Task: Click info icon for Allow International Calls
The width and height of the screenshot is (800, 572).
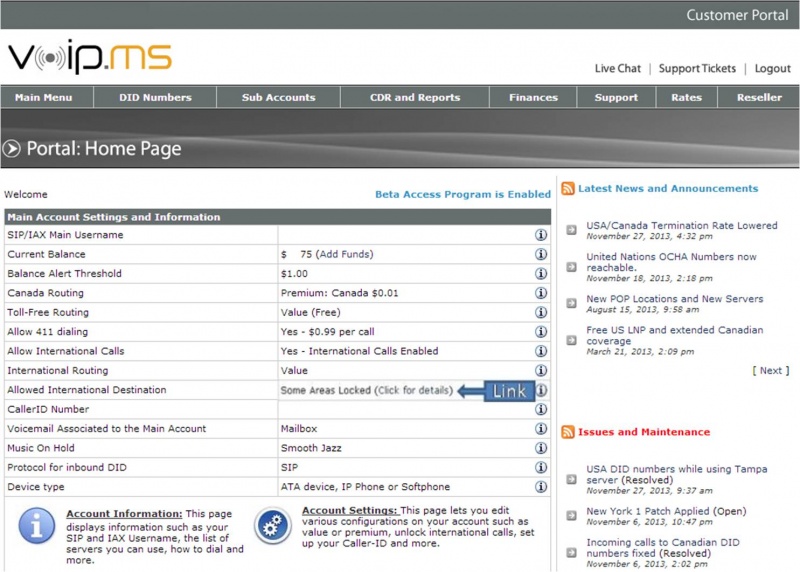Action: point(541,351)
